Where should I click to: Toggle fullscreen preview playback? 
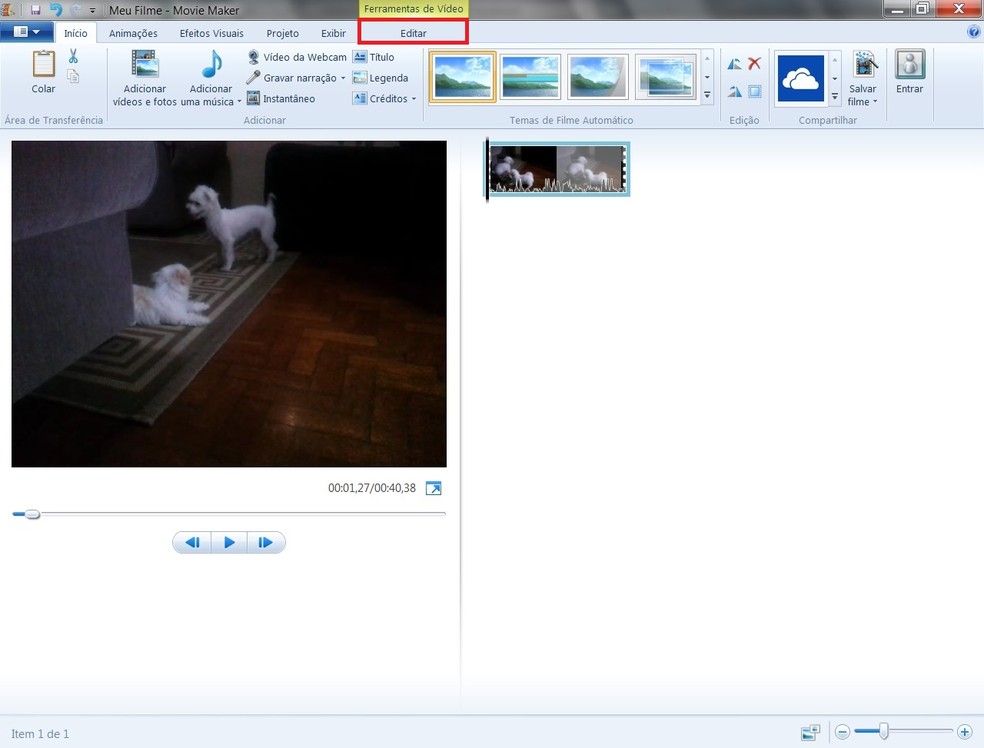(433, 488)
